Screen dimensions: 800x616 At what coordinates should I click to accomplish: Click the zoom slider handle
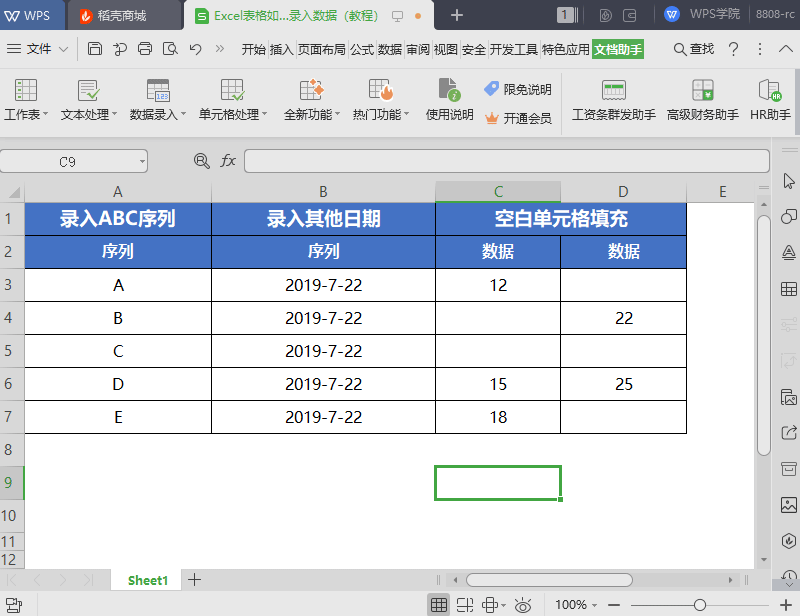pos(699,605)
